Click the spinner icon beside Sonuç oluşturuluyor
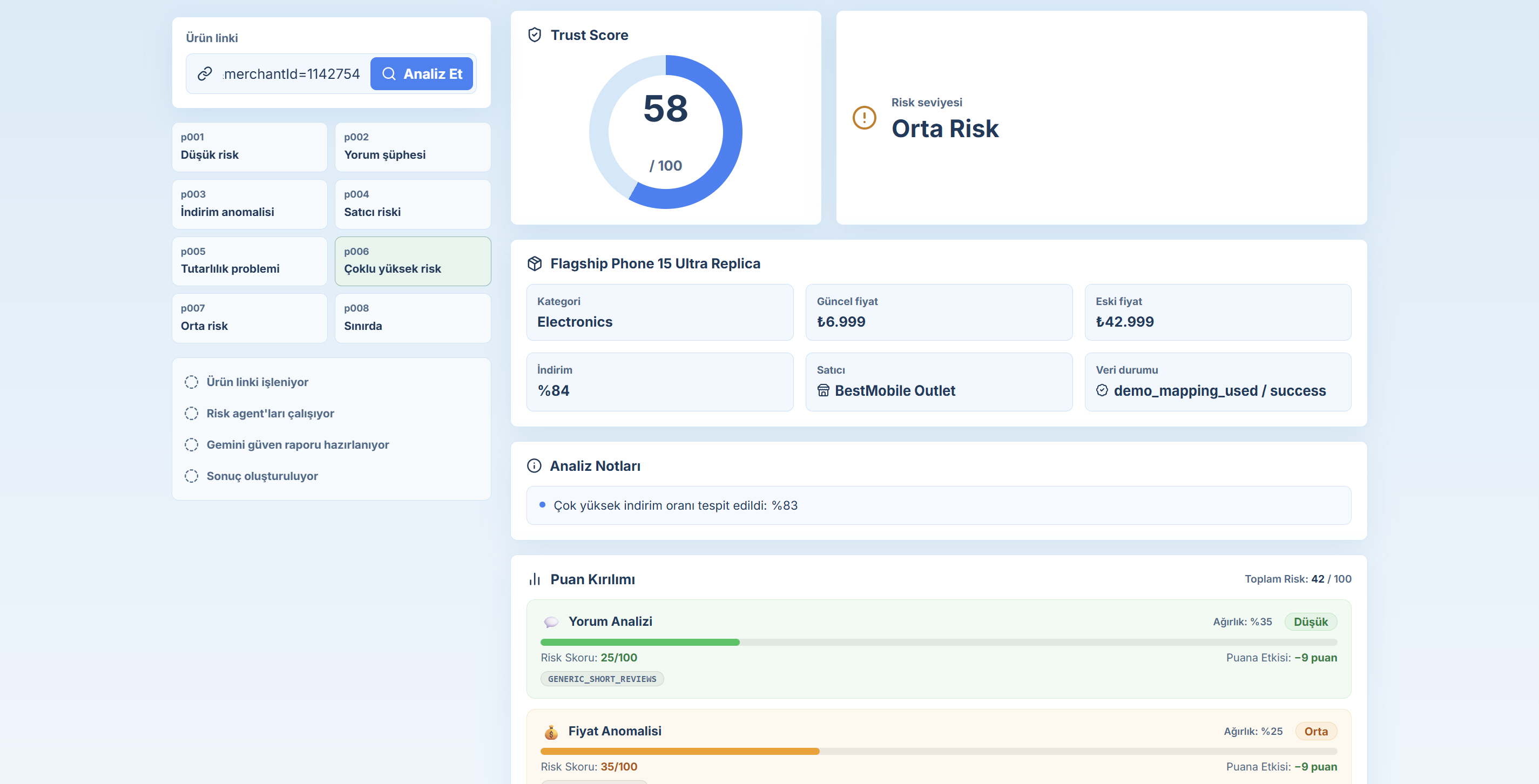 [191, 476]
